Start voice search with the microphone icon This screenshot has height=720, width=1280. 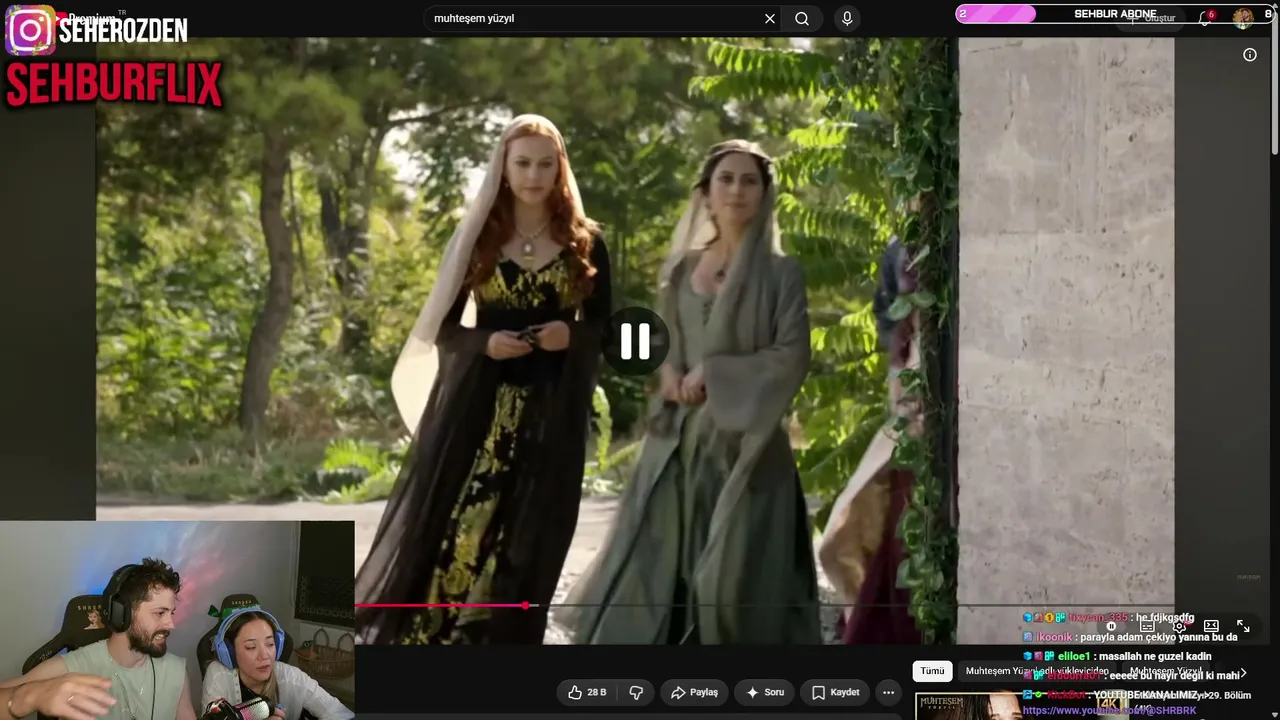click(847, 18)
